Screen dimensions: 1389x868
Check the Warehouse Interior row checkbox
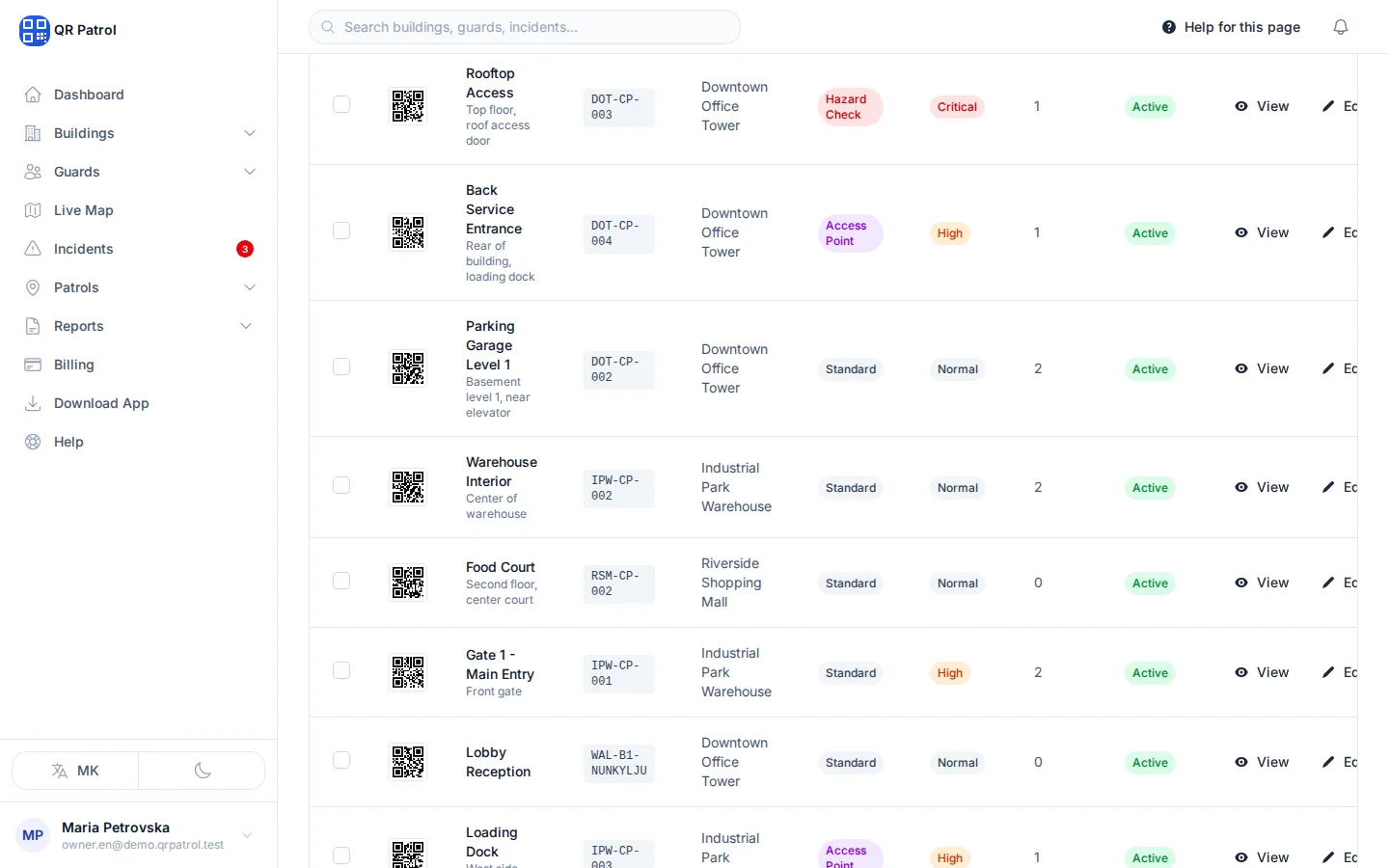click(x=341, y=485)
